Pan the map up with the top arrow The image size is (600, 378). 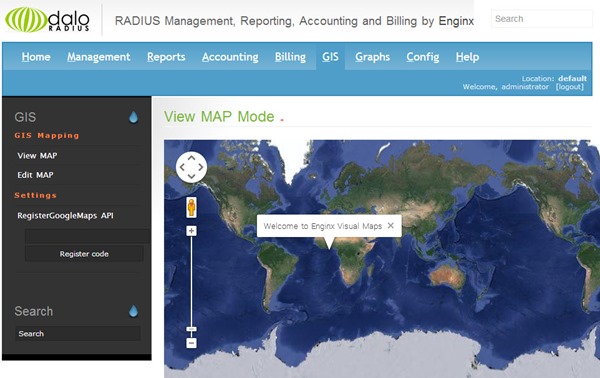(x=191, y=157)
